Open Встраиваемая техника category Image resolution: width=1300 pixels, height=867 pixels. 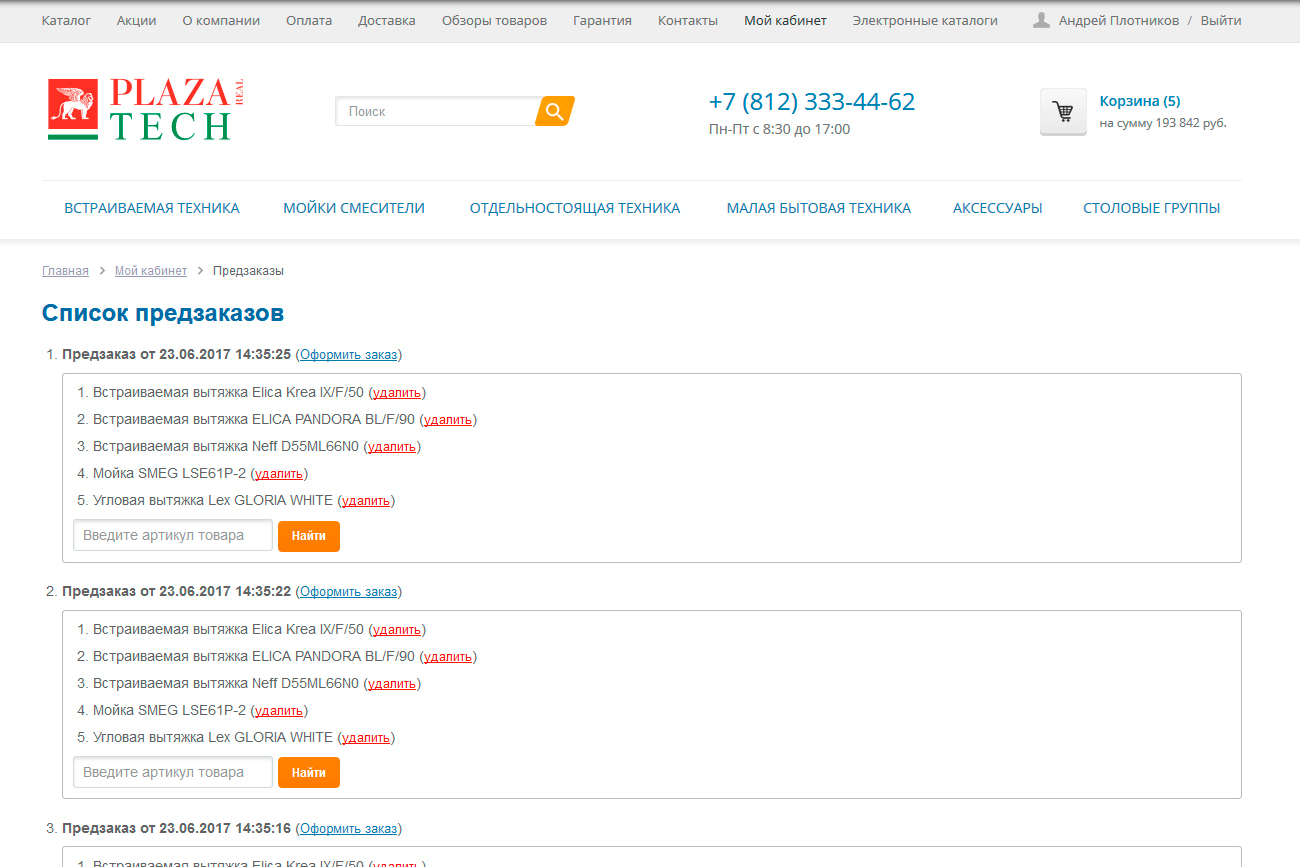[152, 208]
